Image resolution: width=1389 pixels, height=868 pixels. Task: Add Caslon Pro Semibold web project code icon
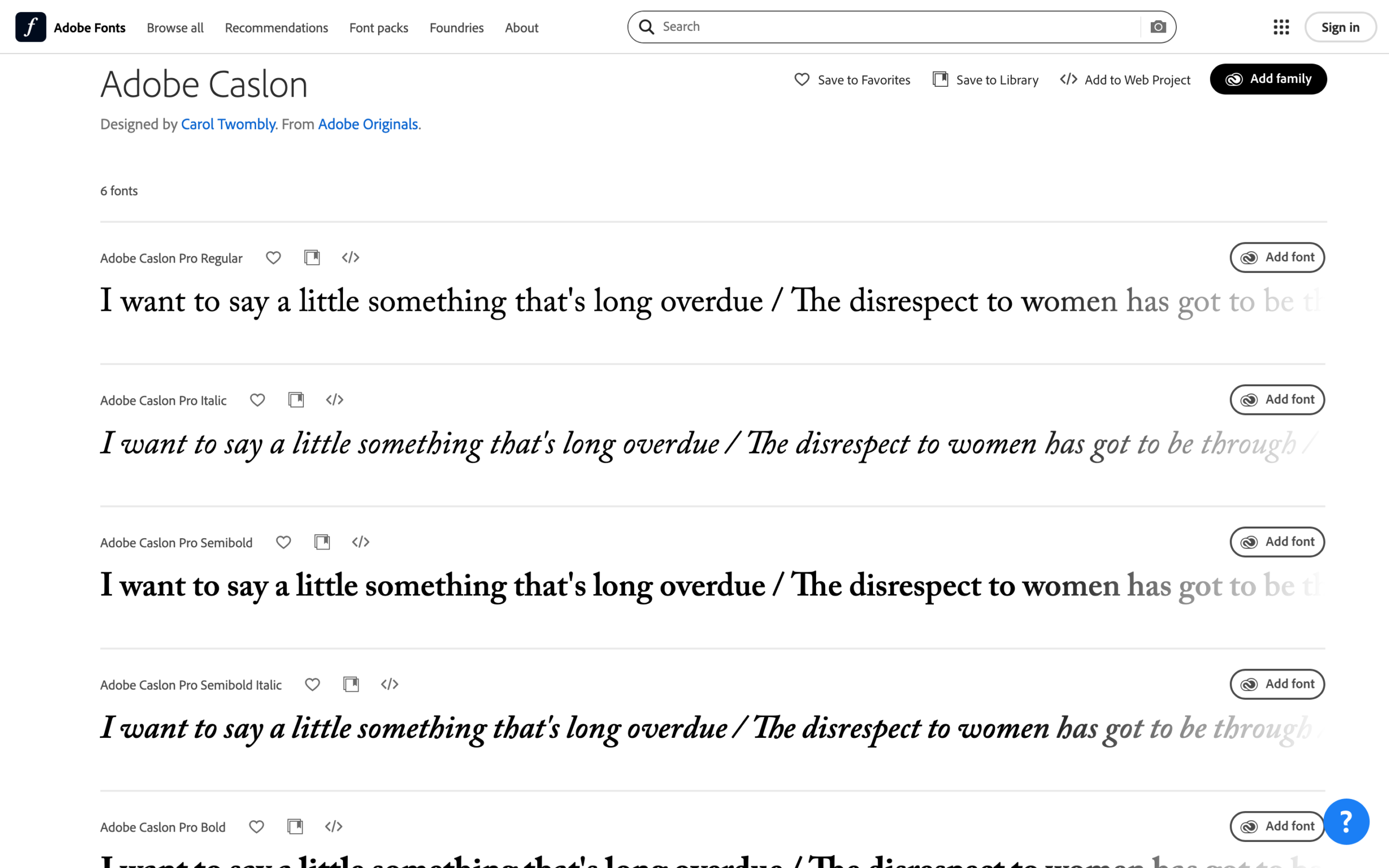(x=361, y=542)
